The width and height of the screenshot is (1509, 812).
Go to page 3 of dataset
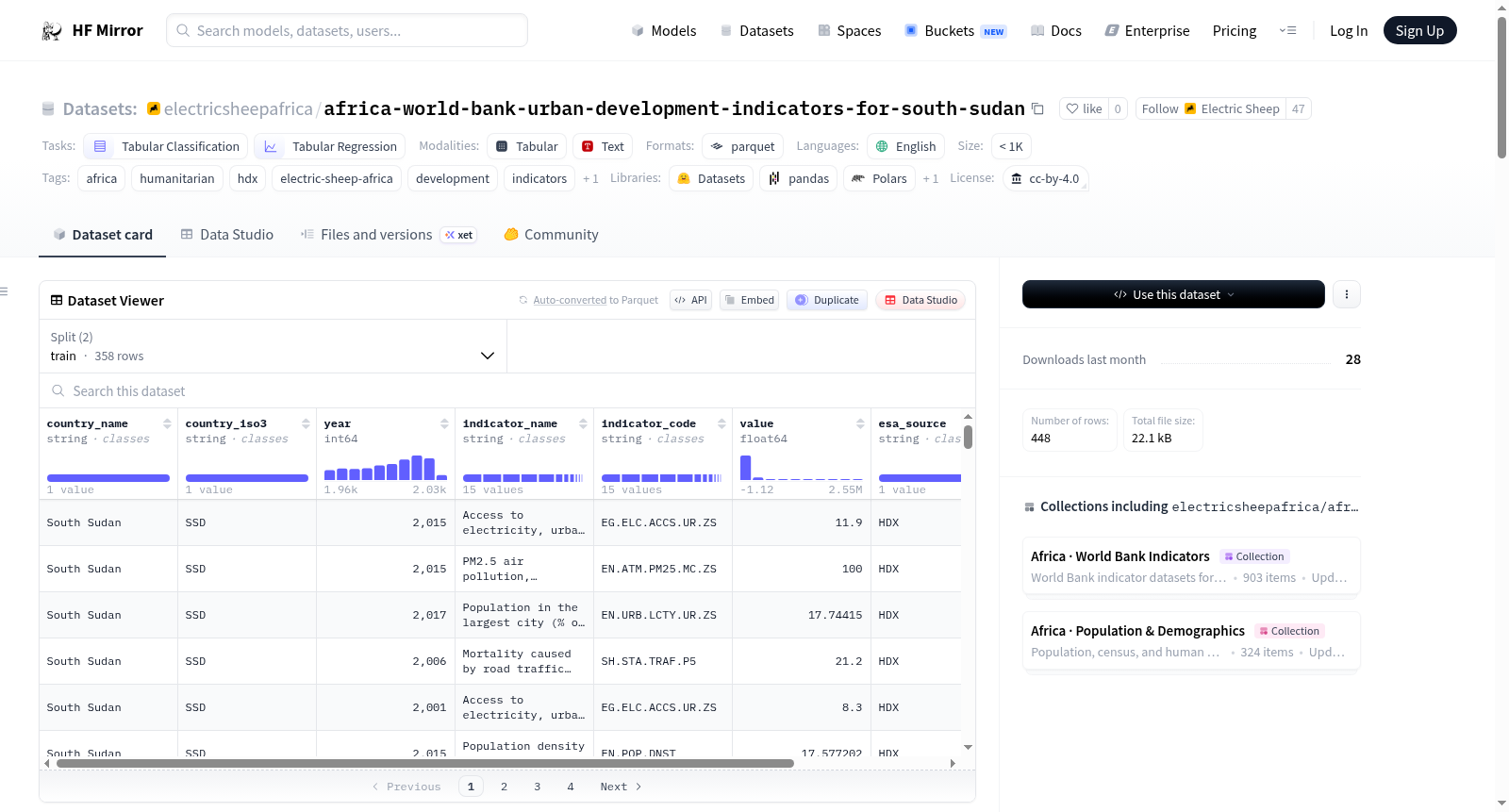click(x=537, y=787)
